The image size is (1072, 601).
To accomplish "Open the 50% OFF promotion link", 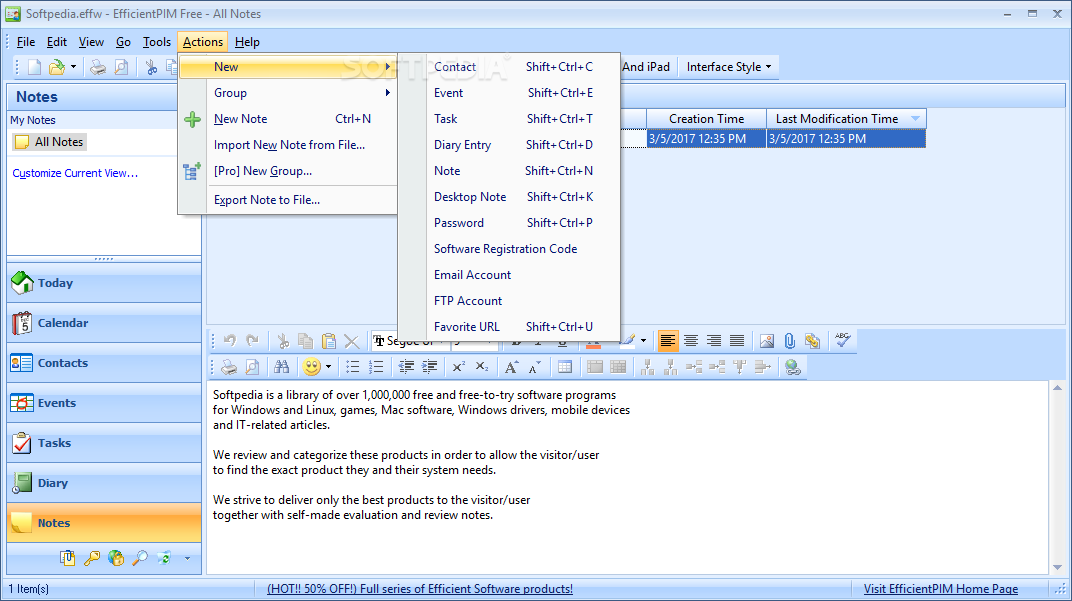I will 420,589.
